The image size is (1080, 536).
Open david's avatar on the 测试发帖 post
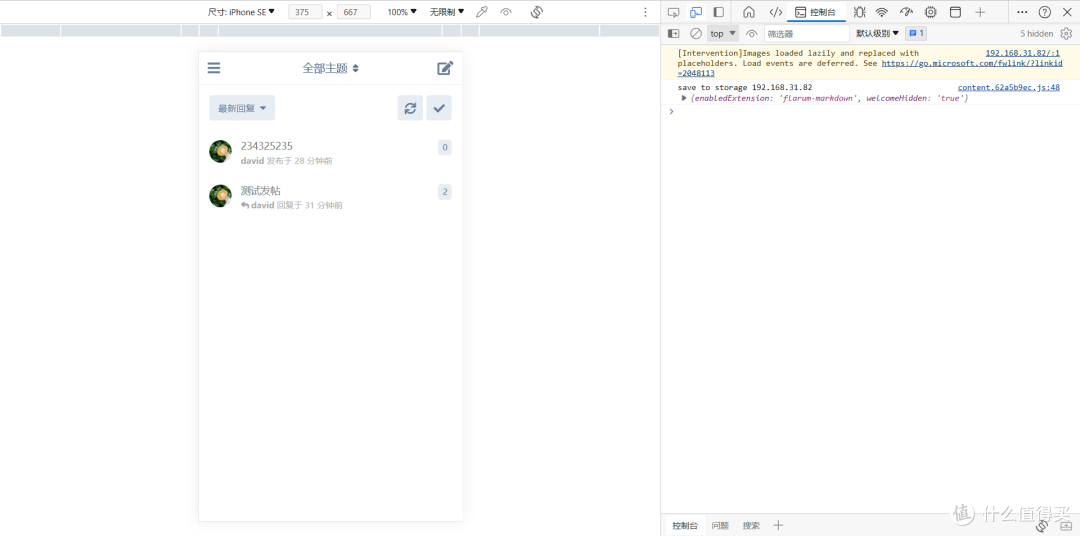220,196
